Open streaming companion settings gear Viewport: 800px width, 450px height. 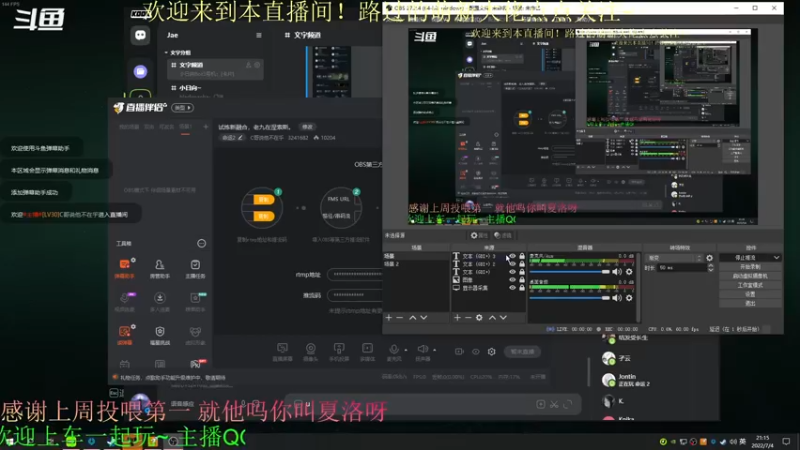[x=491, y=352]
